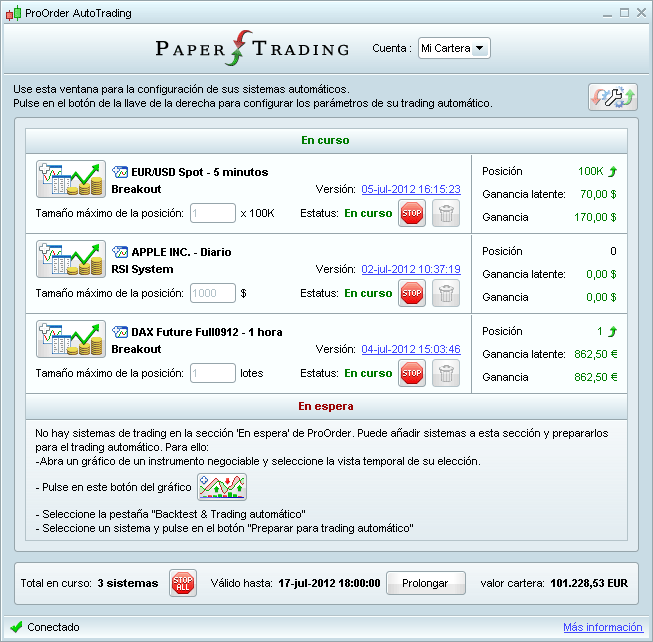Image resolution: width=653 pixels, height=642 pixels.
Task: Click the RSI System strategy name
Action: (x=142, y=269)
